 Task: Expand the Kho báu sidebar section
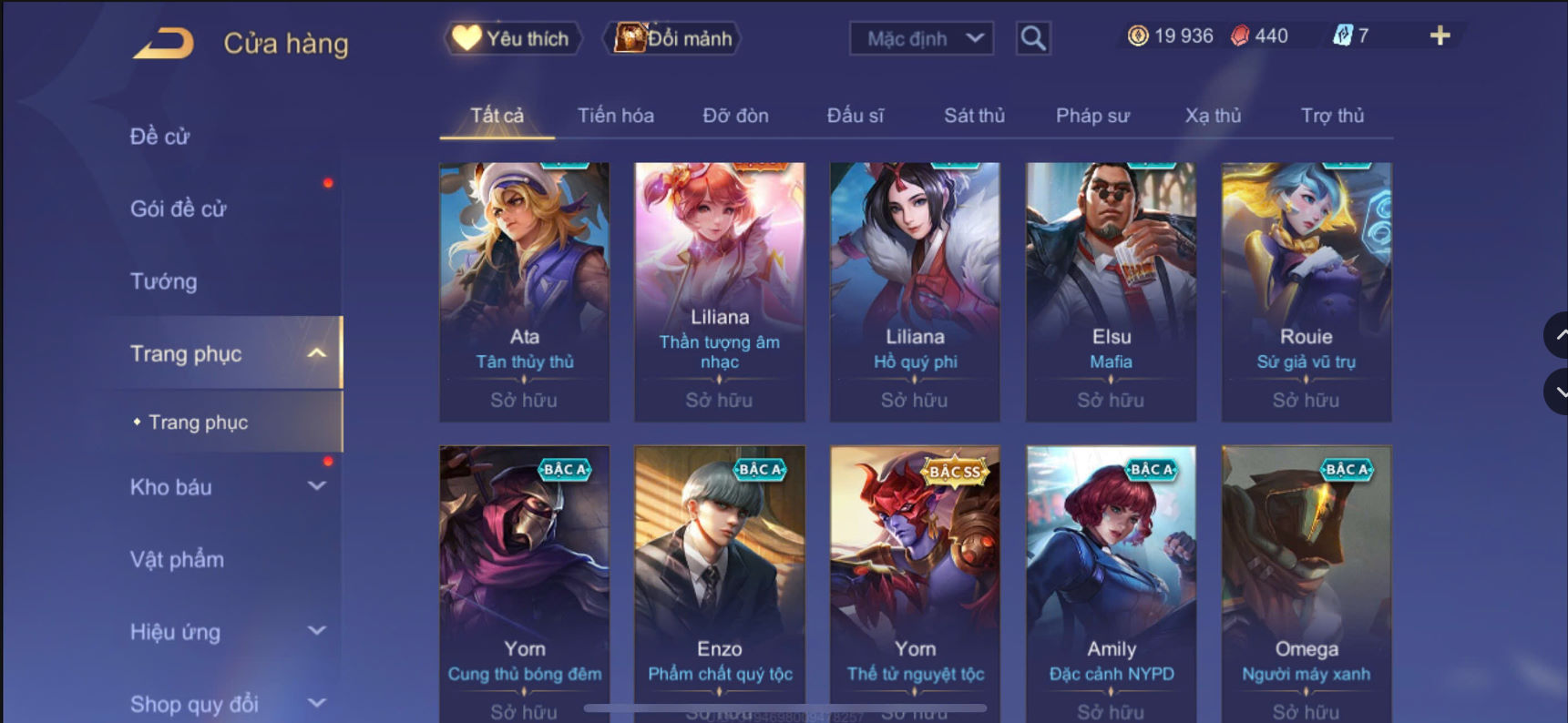tap(316, 486)
